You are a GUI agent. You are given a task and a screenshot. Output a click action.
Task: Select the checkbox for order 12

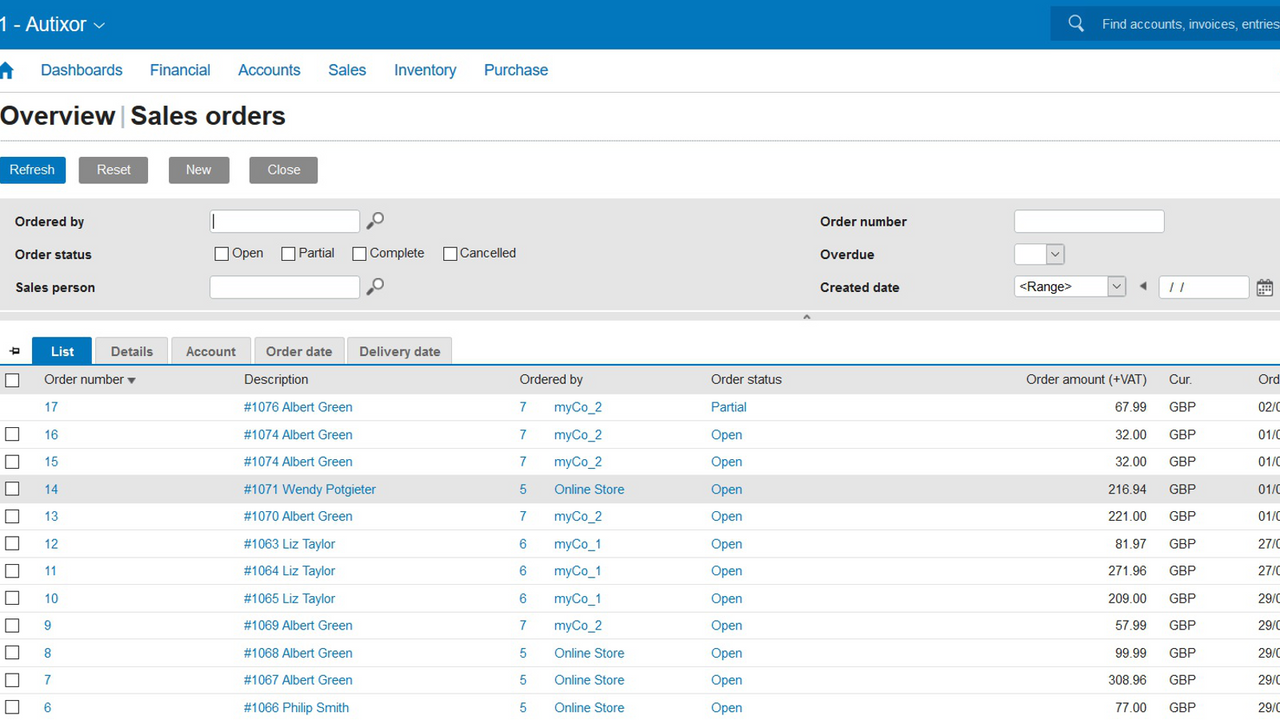pos(12,543)
